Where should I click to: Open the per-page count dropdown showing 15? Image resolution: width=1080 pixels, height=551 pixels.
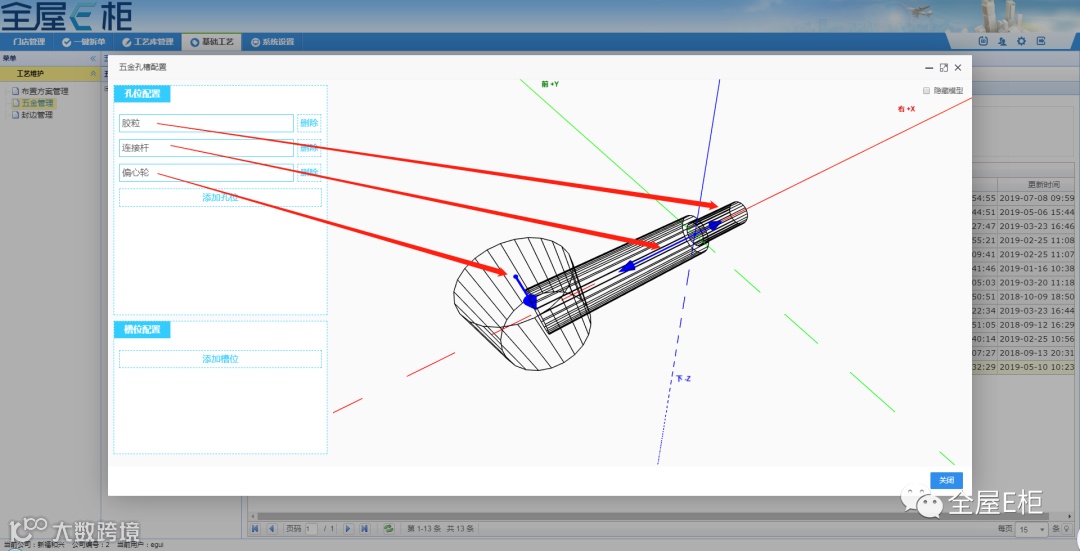click(x=1032, y=529)
